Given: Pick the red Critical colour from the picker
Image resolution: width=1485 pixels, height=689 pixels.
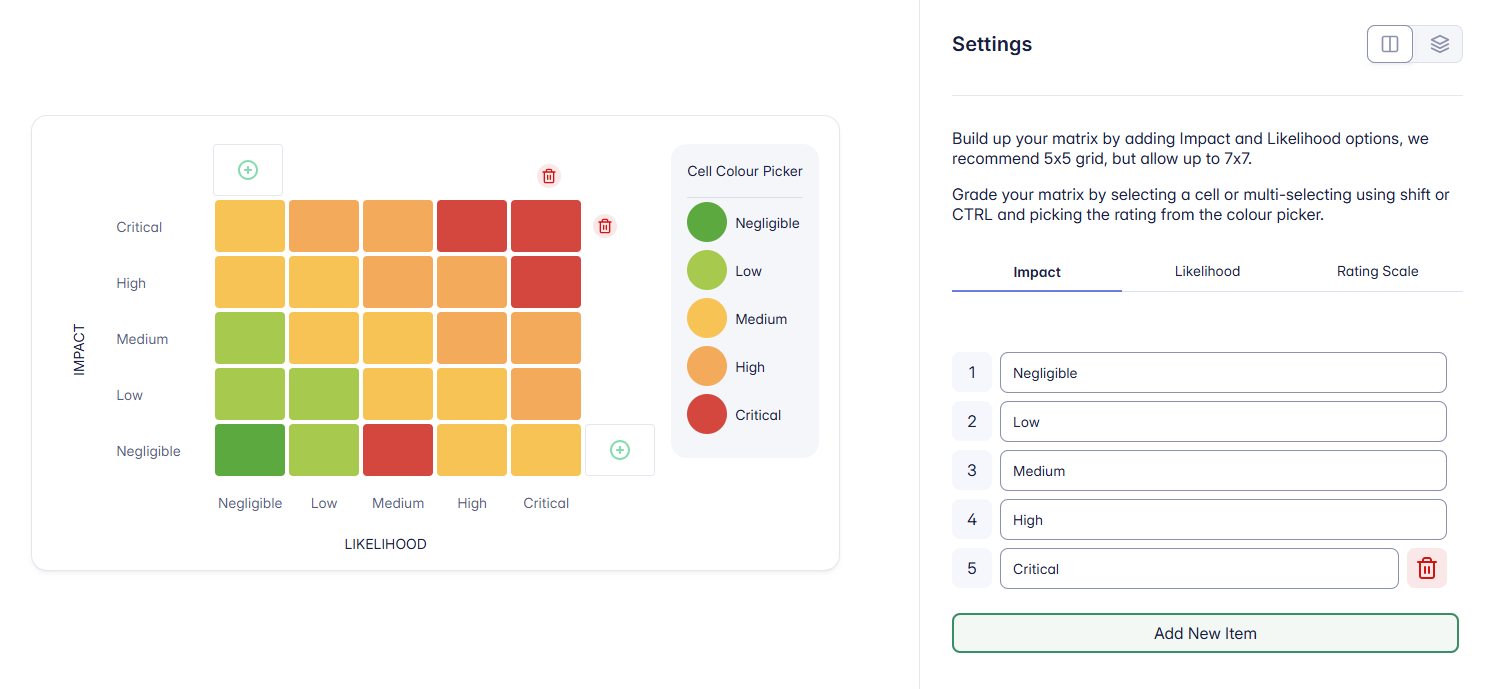Looking at the screenshot, I should click(707, 414).
